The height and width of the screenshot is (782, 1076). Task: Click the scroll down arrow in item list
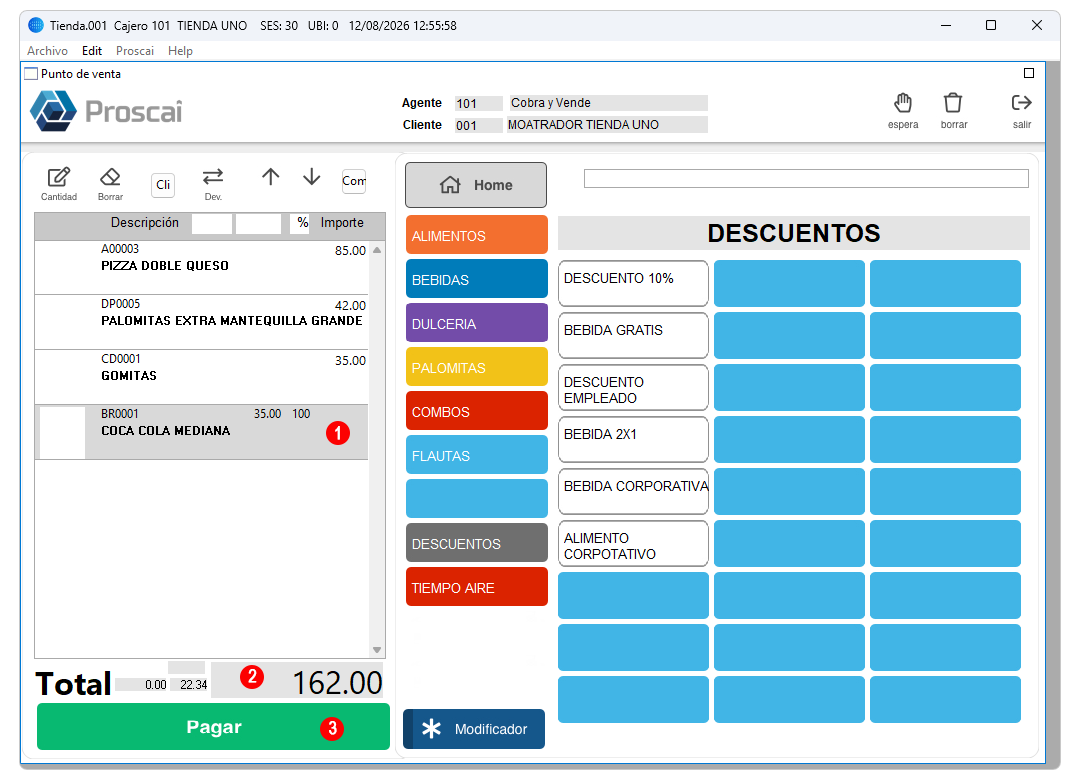(377, 650)
